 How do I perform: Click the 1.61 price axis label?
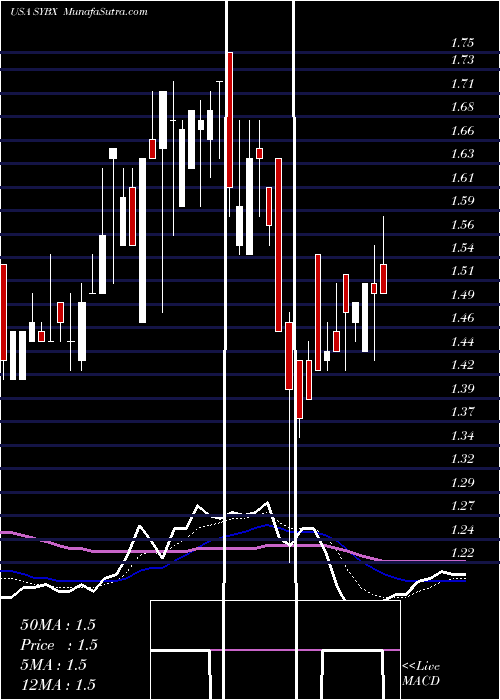click(x=462, y=178)
